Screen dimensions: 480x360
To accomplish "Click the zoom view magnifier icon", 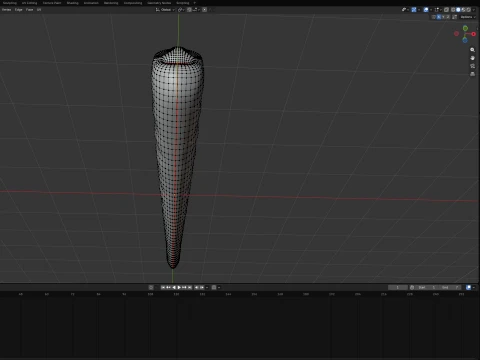I will coord(472,50).
